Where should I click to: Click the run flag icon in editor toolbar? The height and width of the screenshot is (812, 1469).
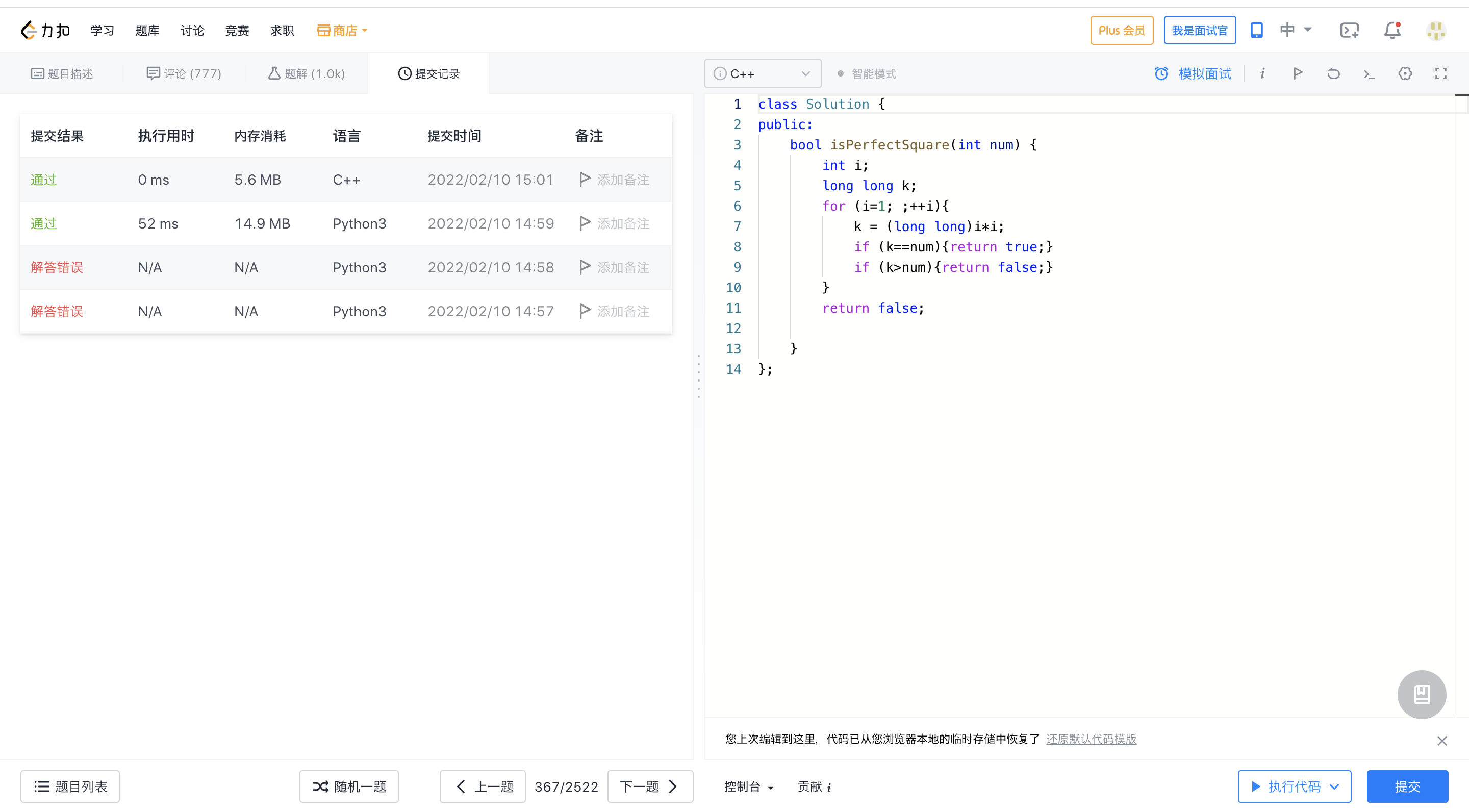1298,73
